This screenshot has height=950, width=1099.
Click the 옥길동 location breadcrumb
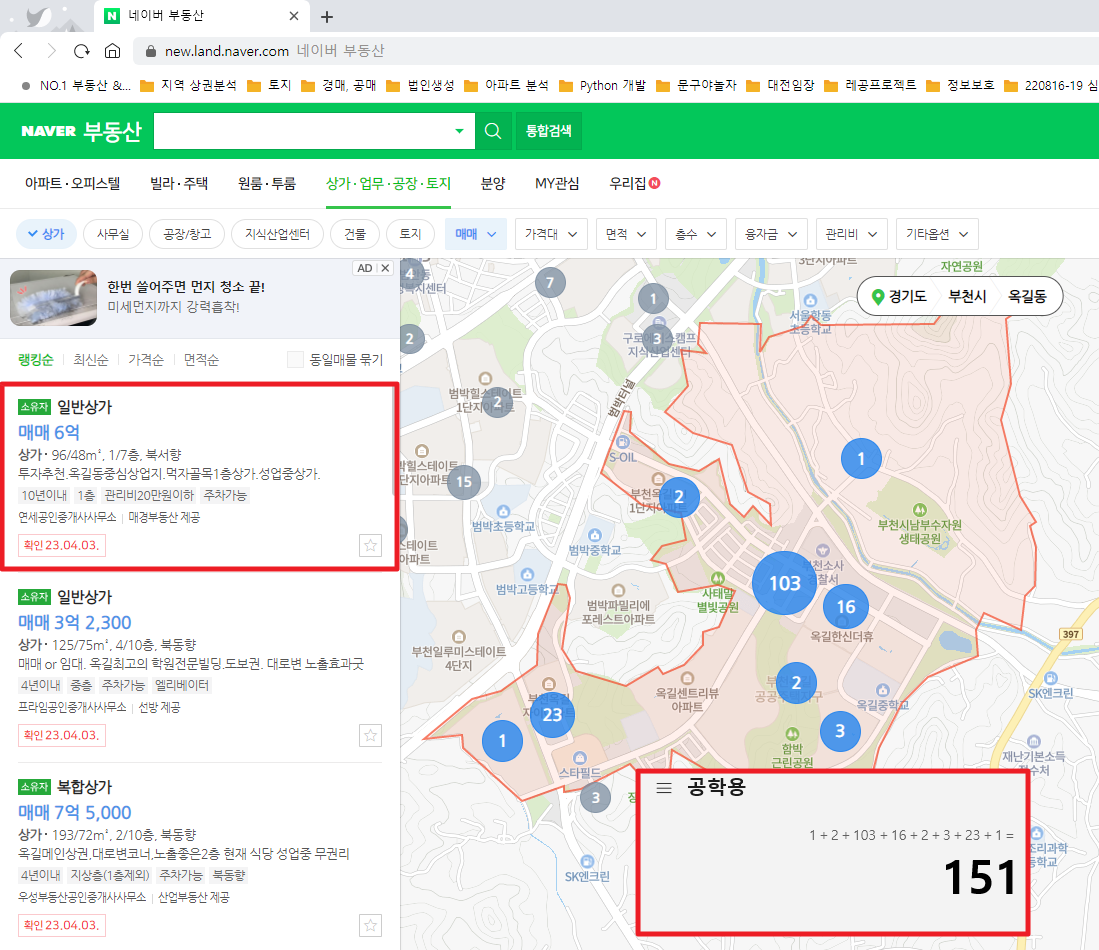pos(1027,297)
